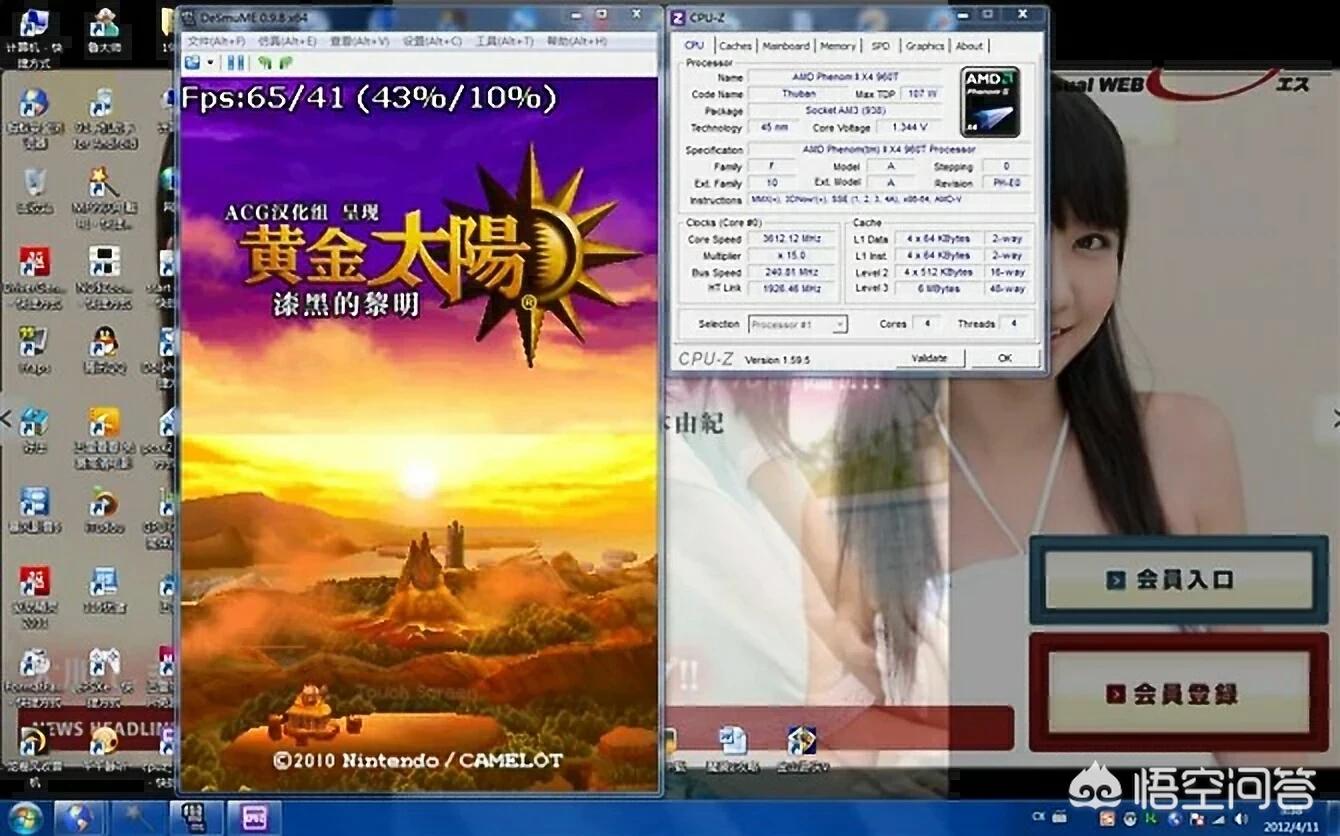Switch to the Graphics tab in CPU-Z
This screenshot has width=1340, height=836.
925,46
